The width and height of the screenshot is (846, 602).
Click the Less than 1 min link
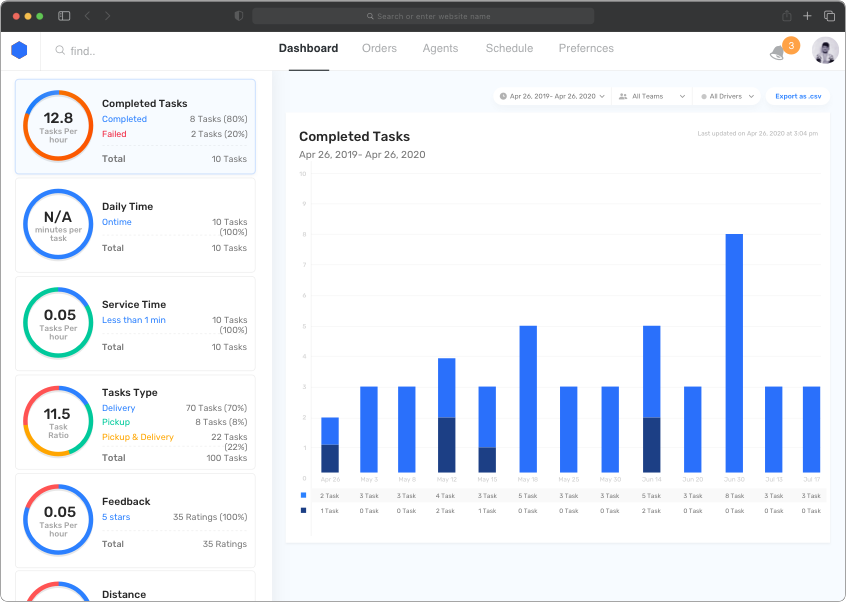134,320
